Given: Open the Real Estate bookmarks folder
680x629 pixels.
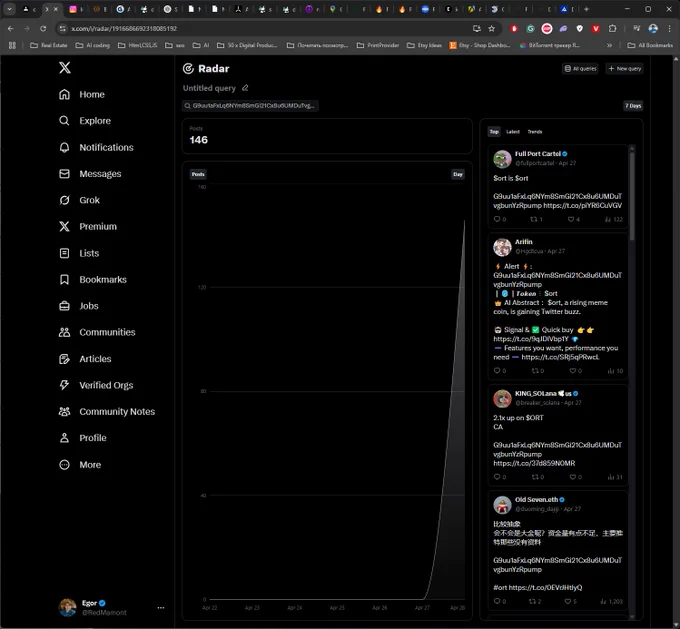Looking at the screenshot, I should click(49, 45).
